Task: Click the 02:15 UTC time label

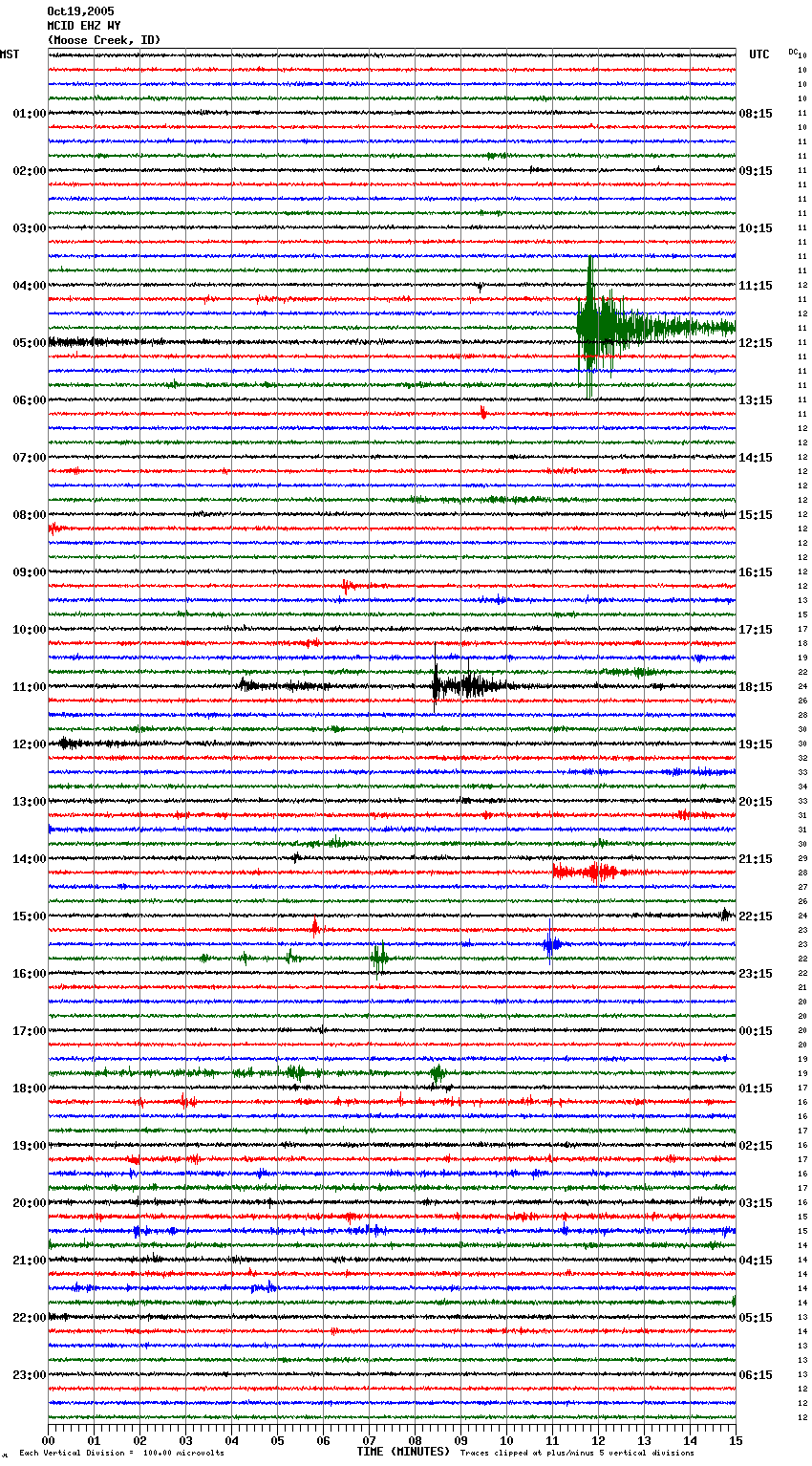Action: [x=756, y=1146]
